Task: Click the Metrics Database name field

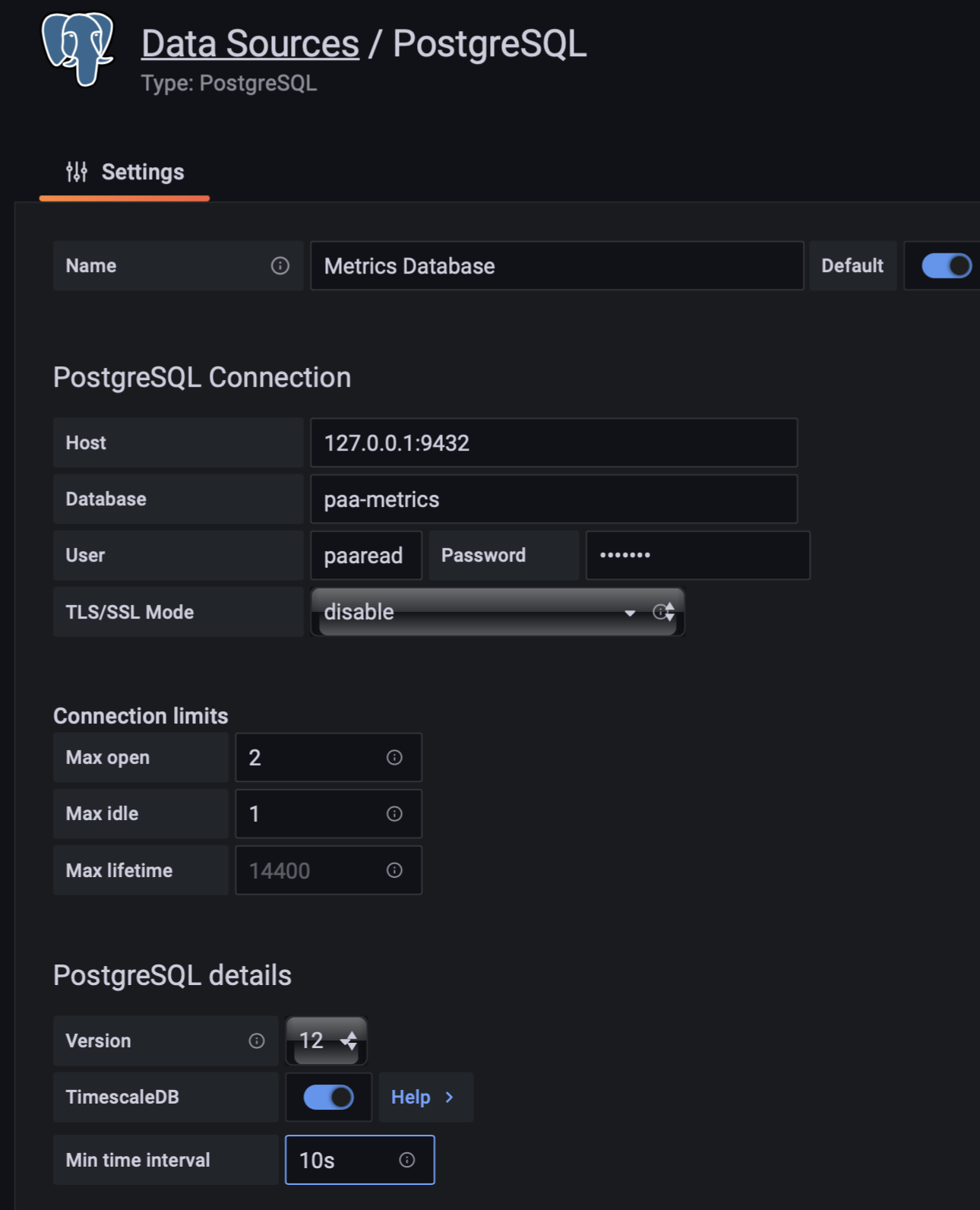Action: tap(556, 266)
